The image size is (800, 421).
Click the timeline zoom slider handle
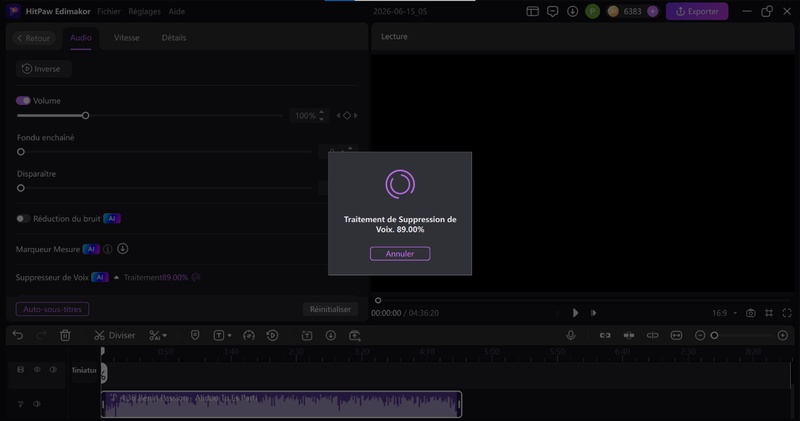click(x=714, y=335)
